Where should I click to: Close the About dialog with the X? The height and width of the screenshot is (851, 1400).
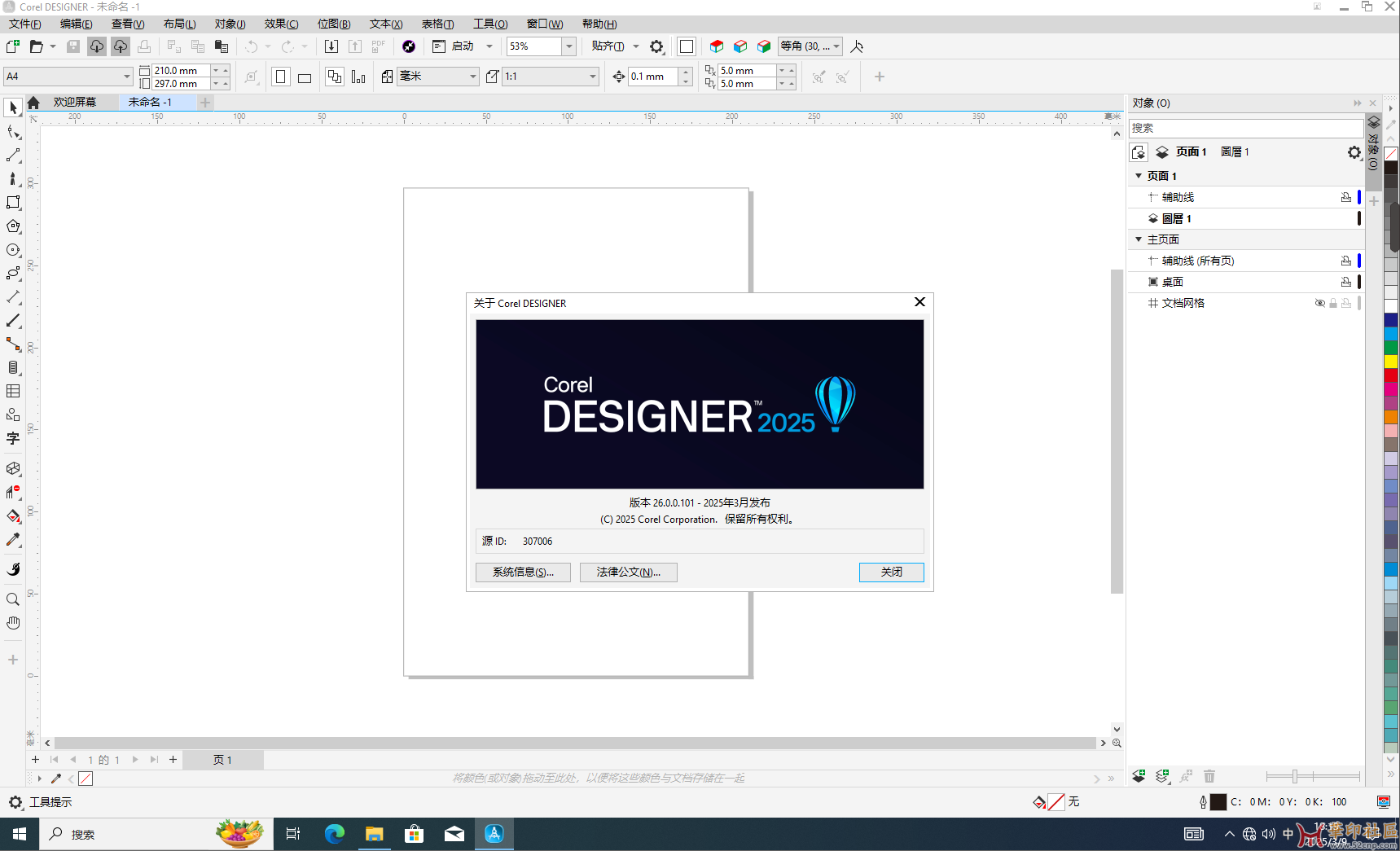point(919,302)
